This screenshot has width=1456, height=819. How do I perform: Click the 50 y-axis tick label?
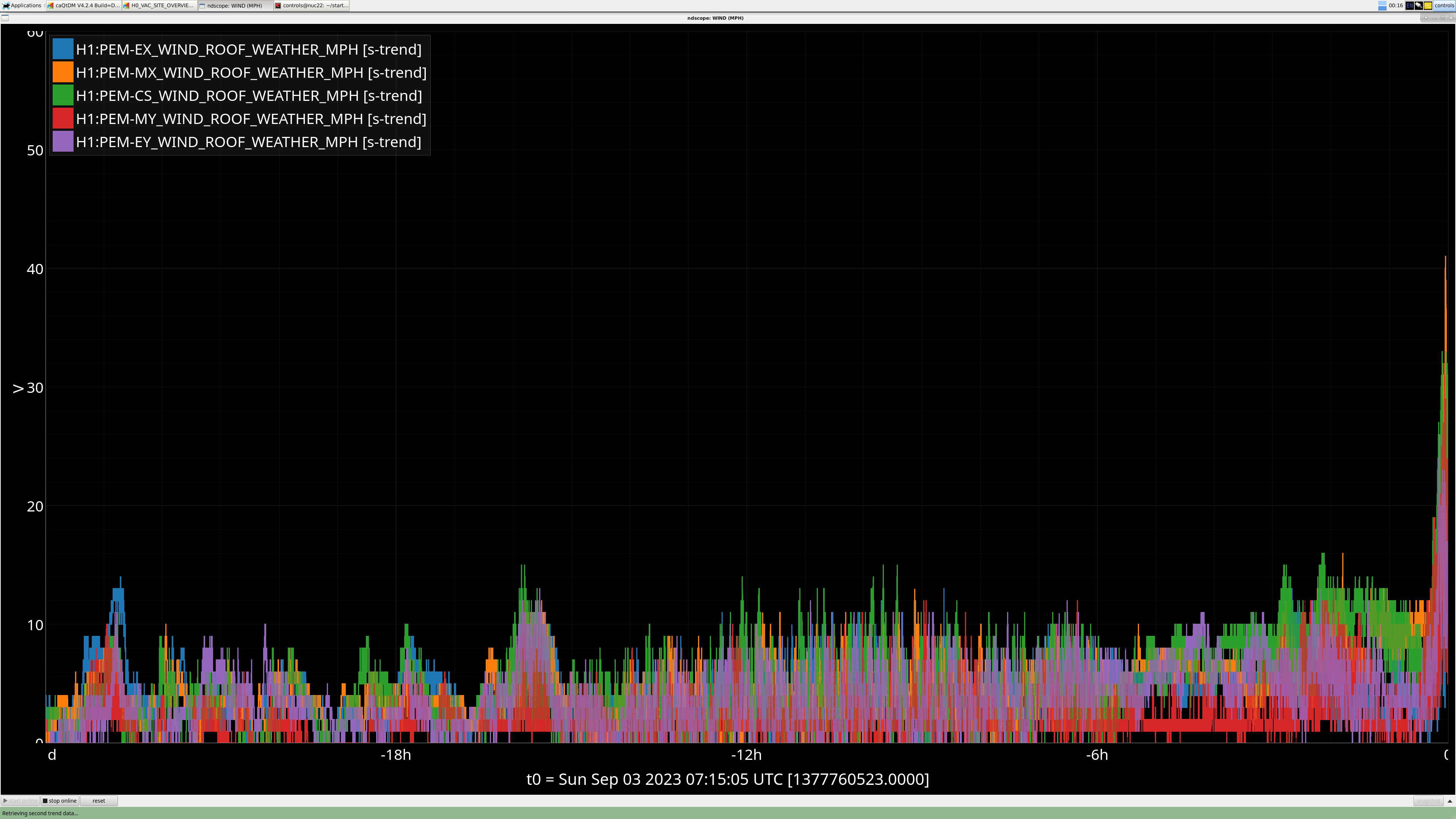pos(35,151)
